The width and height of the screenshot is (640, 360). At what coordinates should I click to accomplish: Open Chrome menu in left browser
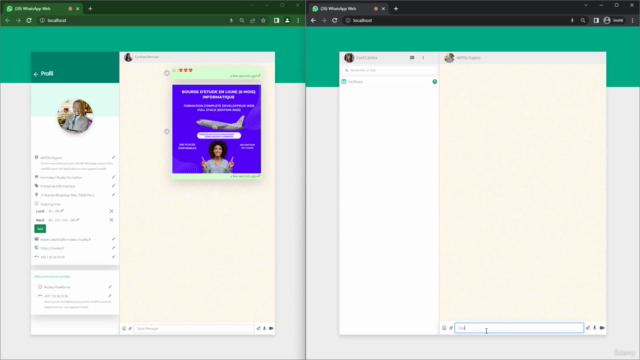click(298, 20)
